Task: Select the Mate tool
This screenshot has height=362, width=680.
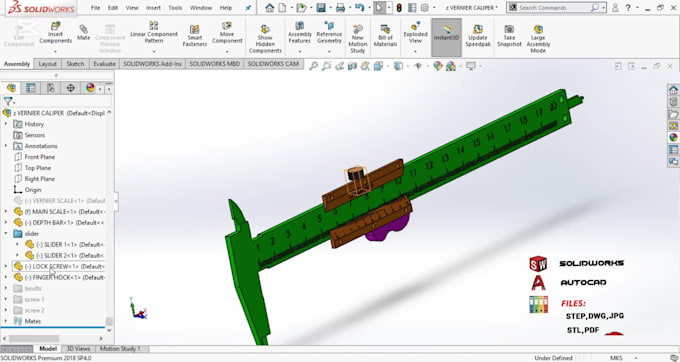Action: coord(83,33)
